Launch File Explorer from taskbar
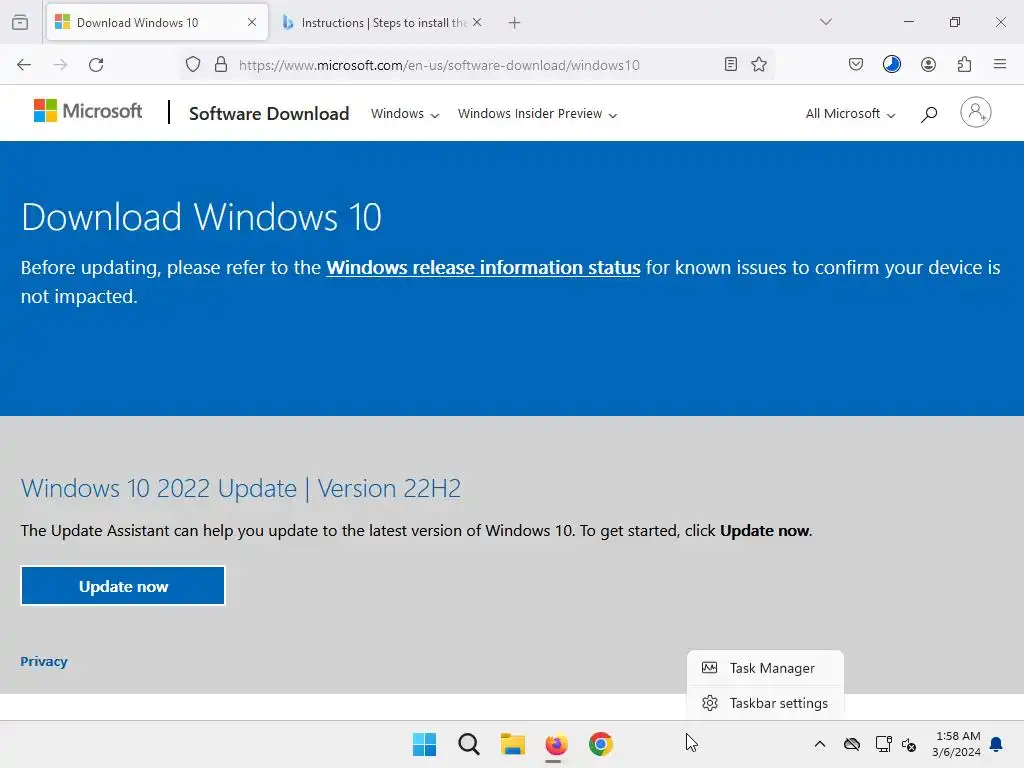The height and width of the screenshot is (768, 1024). 513,744
